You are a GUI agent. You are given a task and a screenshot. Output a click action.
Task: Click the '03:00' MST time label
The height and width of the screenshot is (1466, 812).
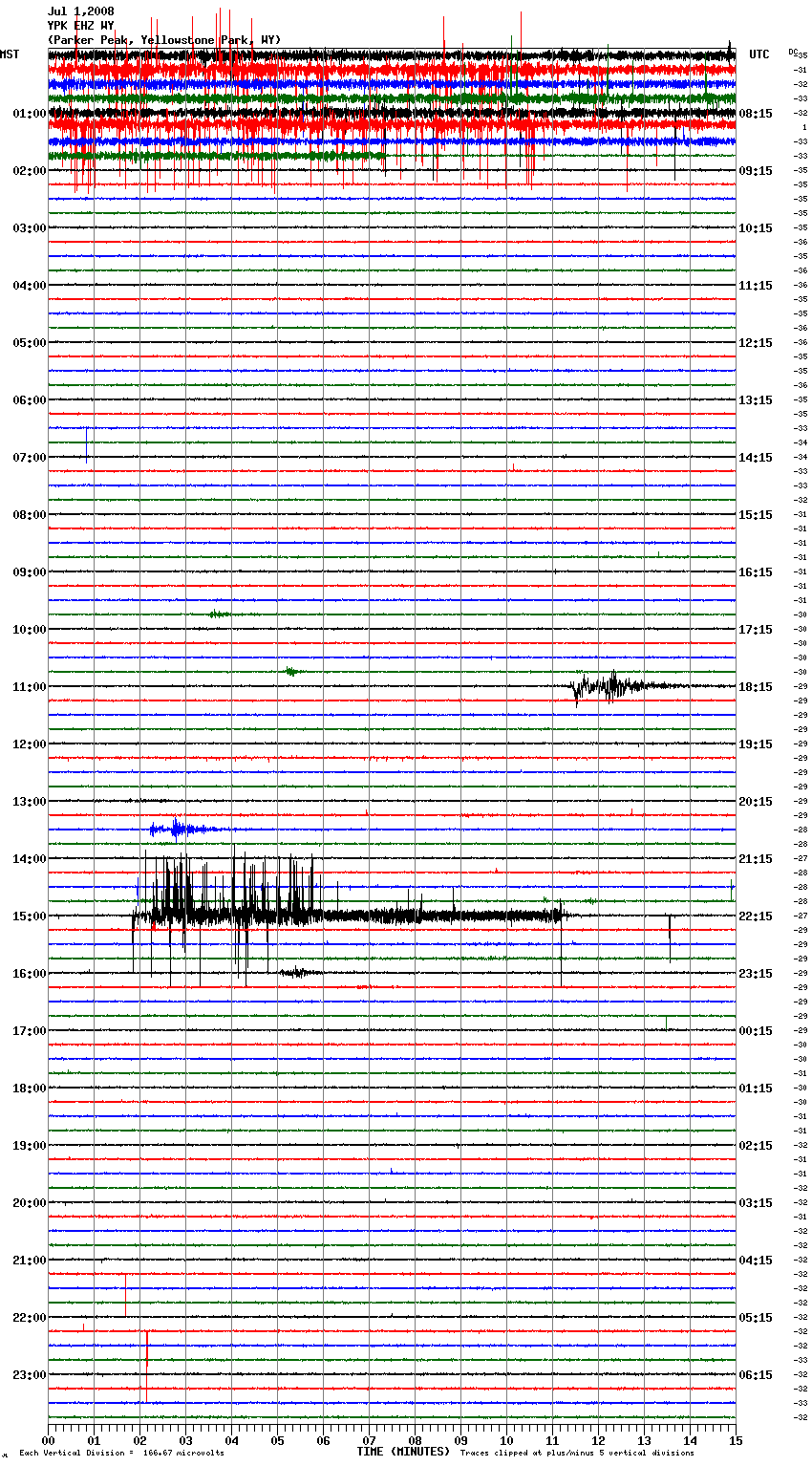[x=29, y=228]
